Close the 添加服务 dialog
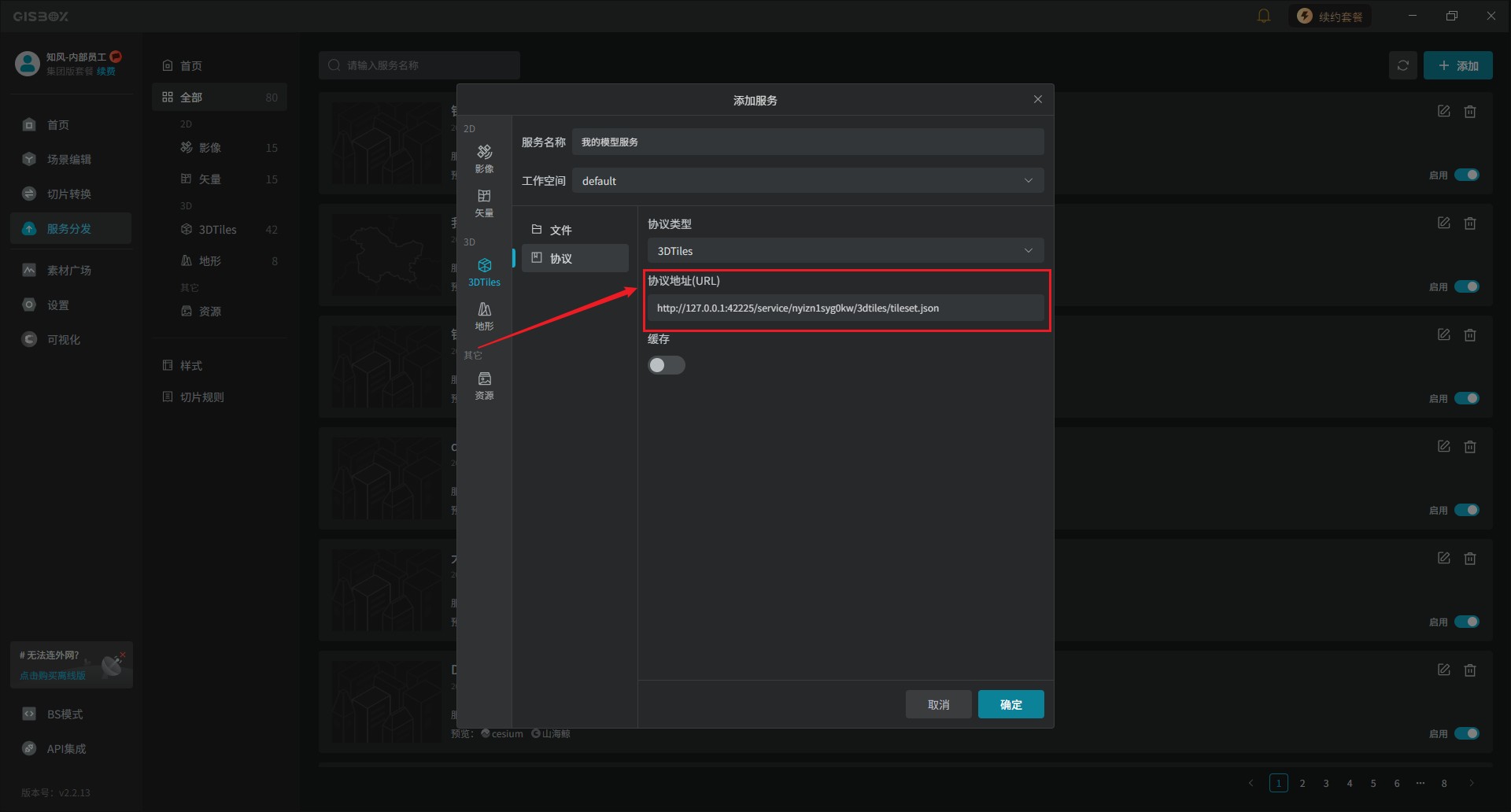1511x812 pixels. pos(1038,99)
